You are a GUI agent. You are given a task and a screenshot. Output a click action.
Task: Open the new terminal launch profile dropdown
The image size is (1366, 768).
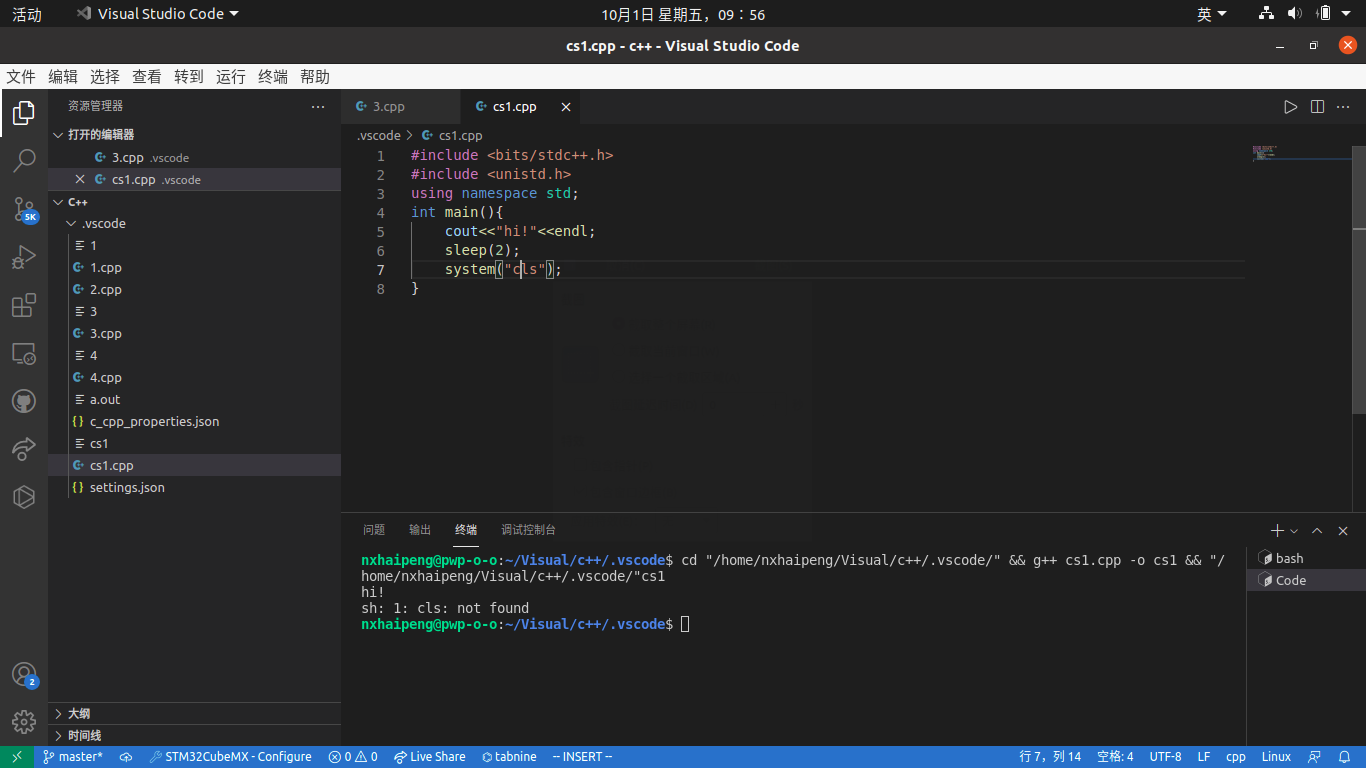tap(1294, 531)
